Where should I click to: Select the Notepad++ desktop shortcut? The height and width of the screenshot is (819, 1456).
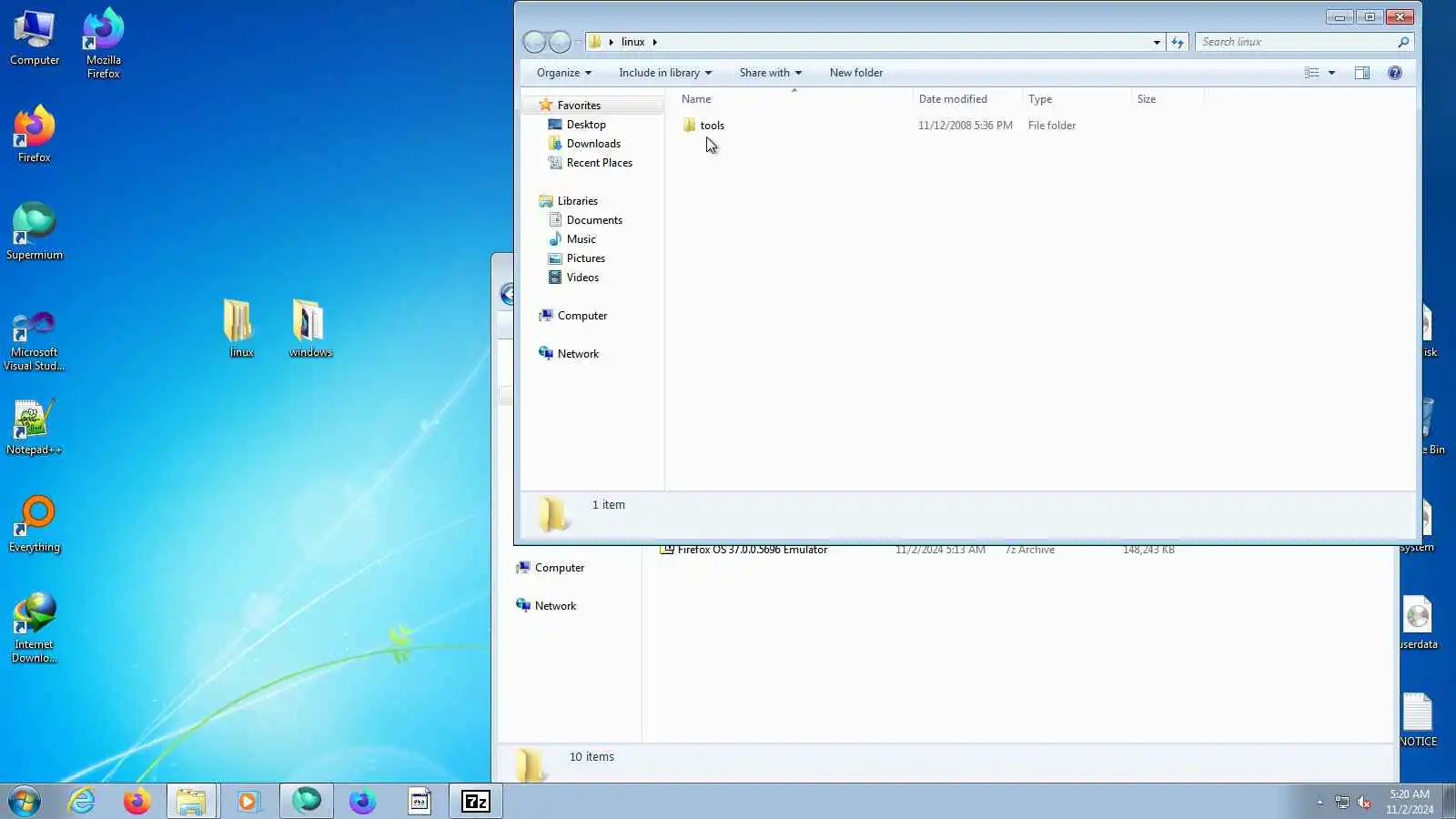[35, 427]
